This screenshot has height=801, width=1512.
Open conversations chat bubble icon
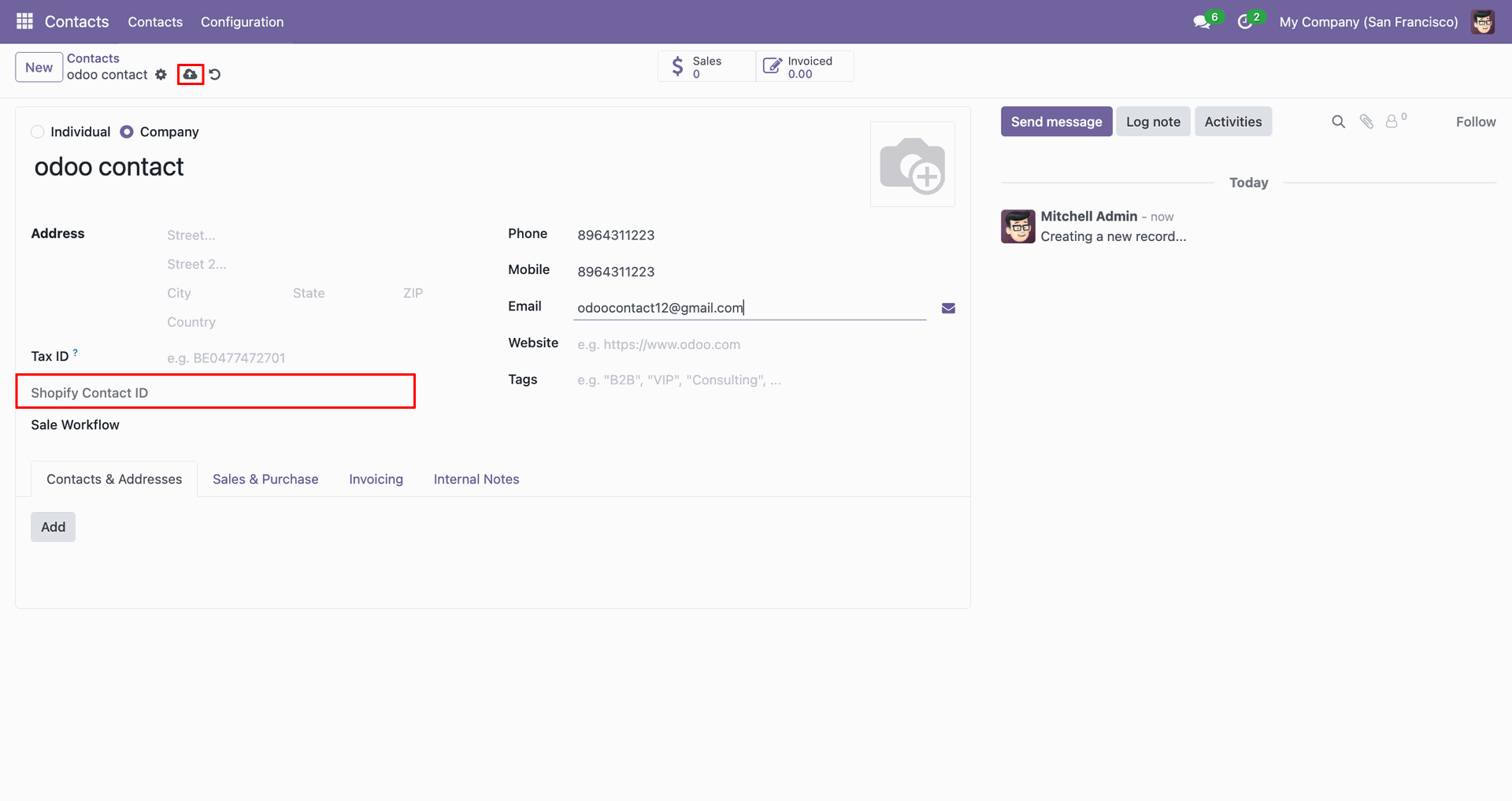point(1202,22)
